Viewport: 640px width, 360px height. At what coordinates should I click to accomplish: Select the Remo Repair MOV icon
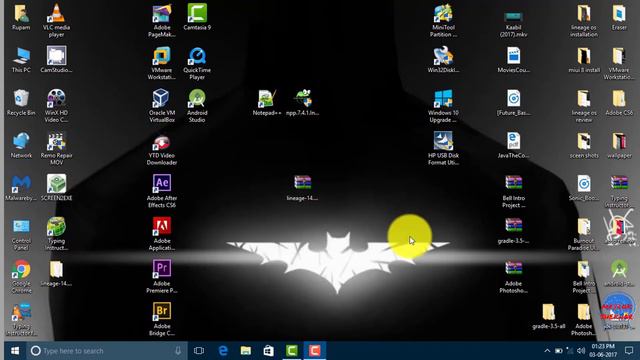point(56,149)
